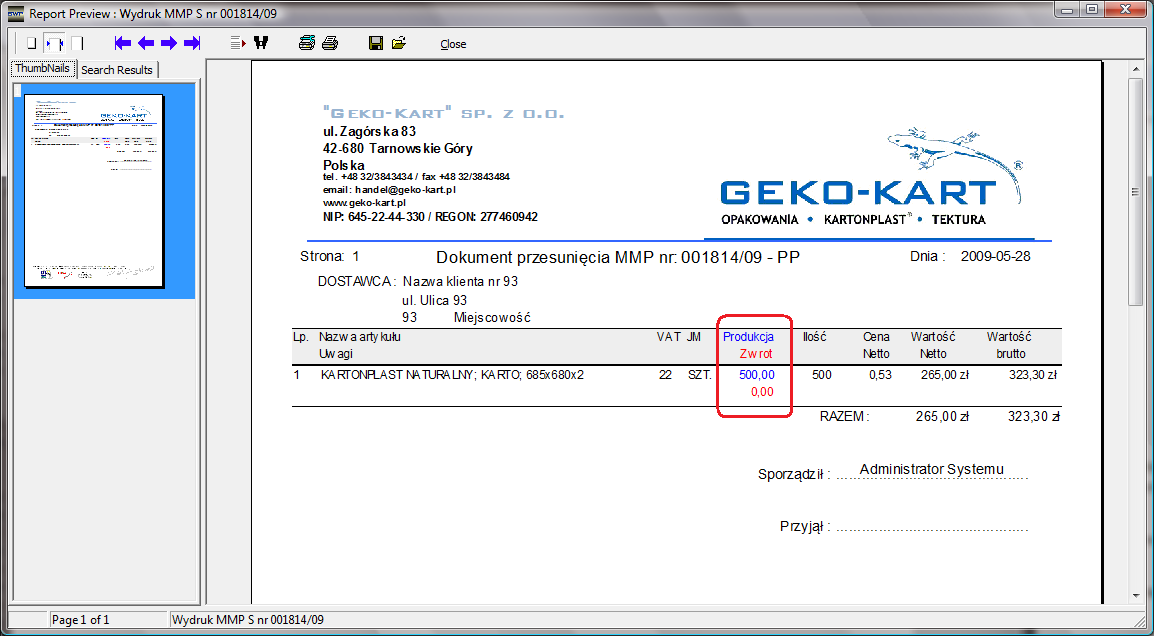Open printer setup icon
The width and height of the screenshot is (1154, 636).
click(307, 43)
